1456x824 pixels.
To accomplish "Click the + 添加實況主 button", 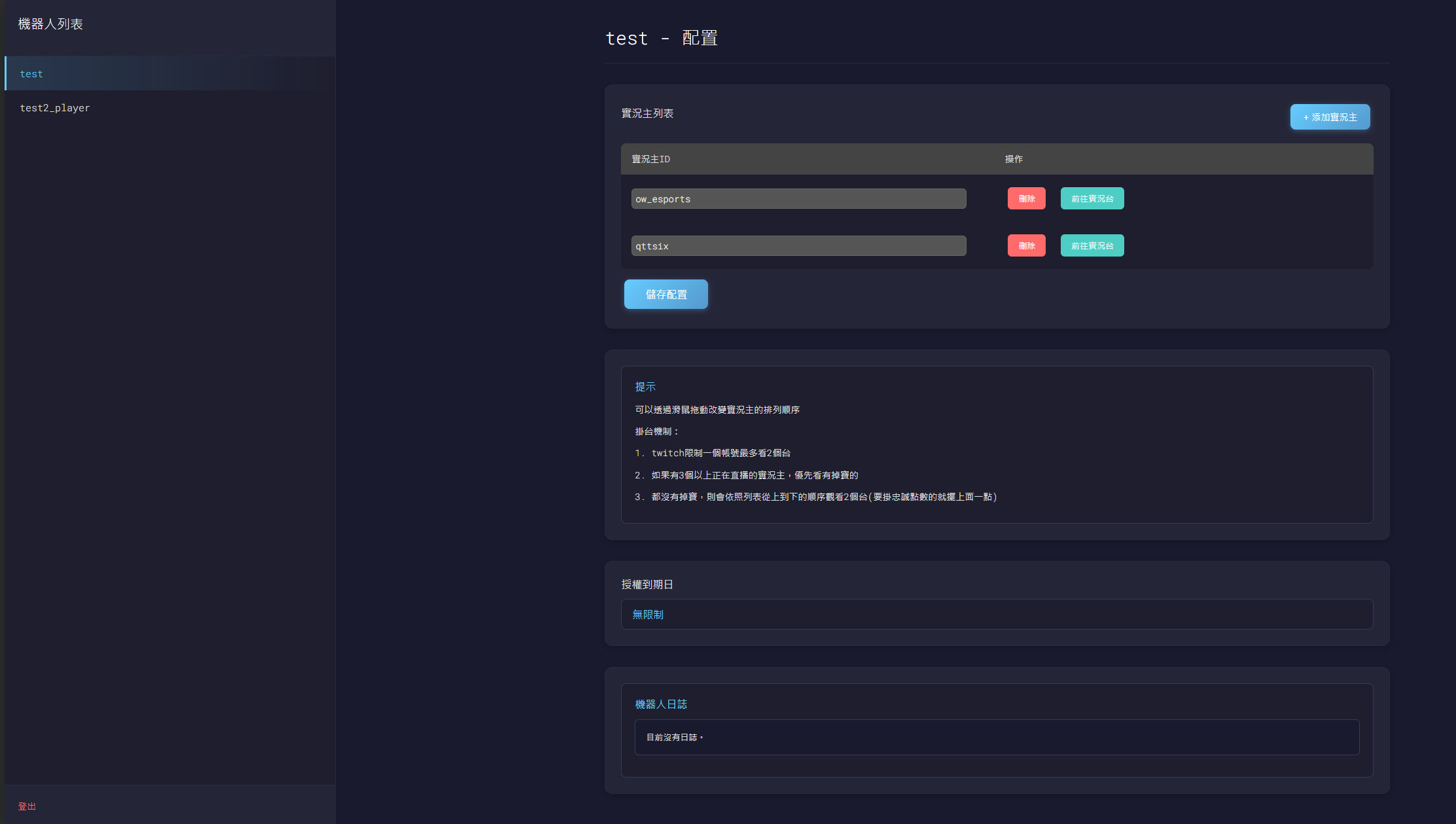I will (x=1330, y=116).
